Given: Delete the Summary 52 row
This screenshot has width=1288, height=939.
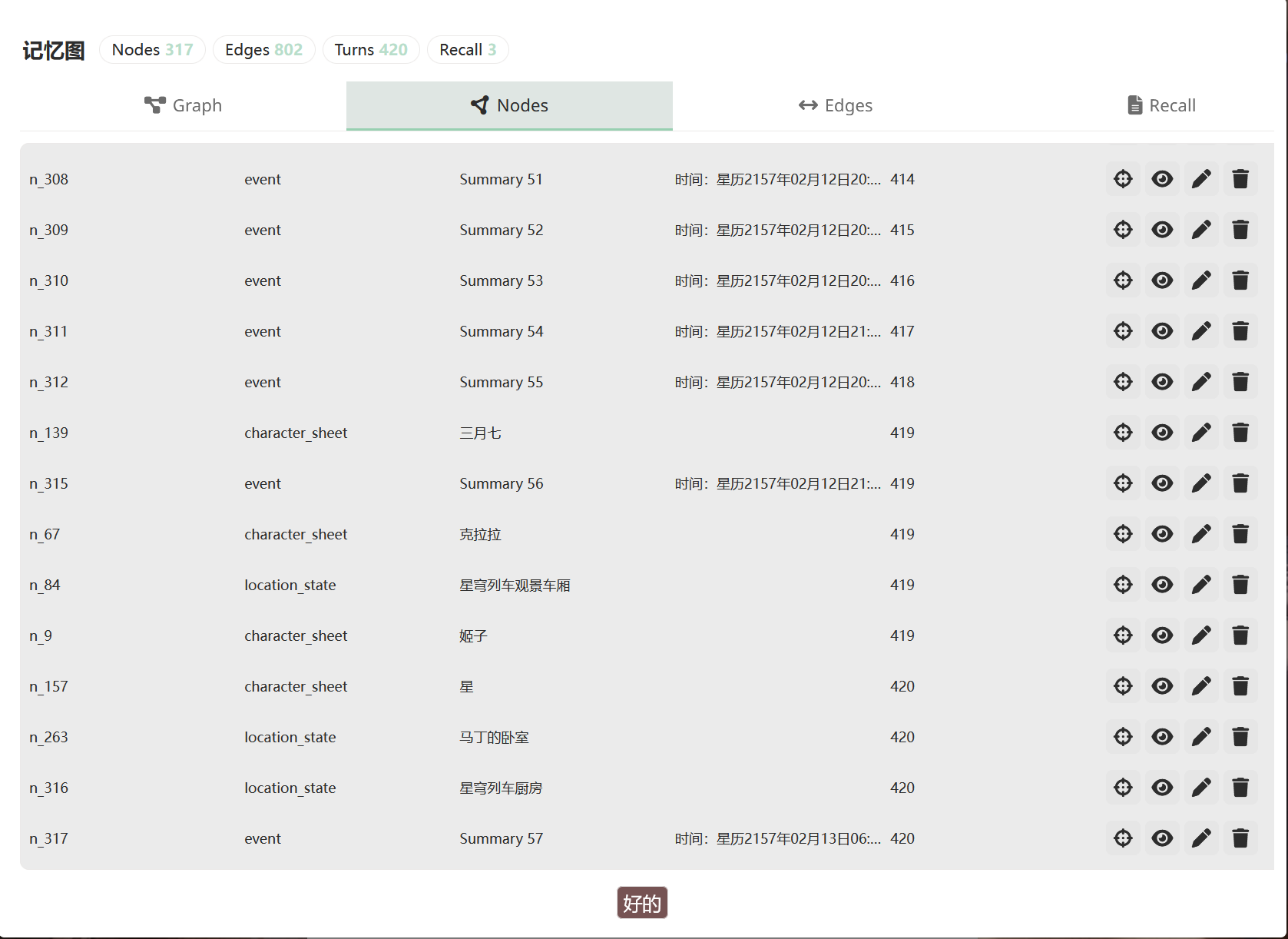Looking at the screenshot, I should (x=1240, y=230).
